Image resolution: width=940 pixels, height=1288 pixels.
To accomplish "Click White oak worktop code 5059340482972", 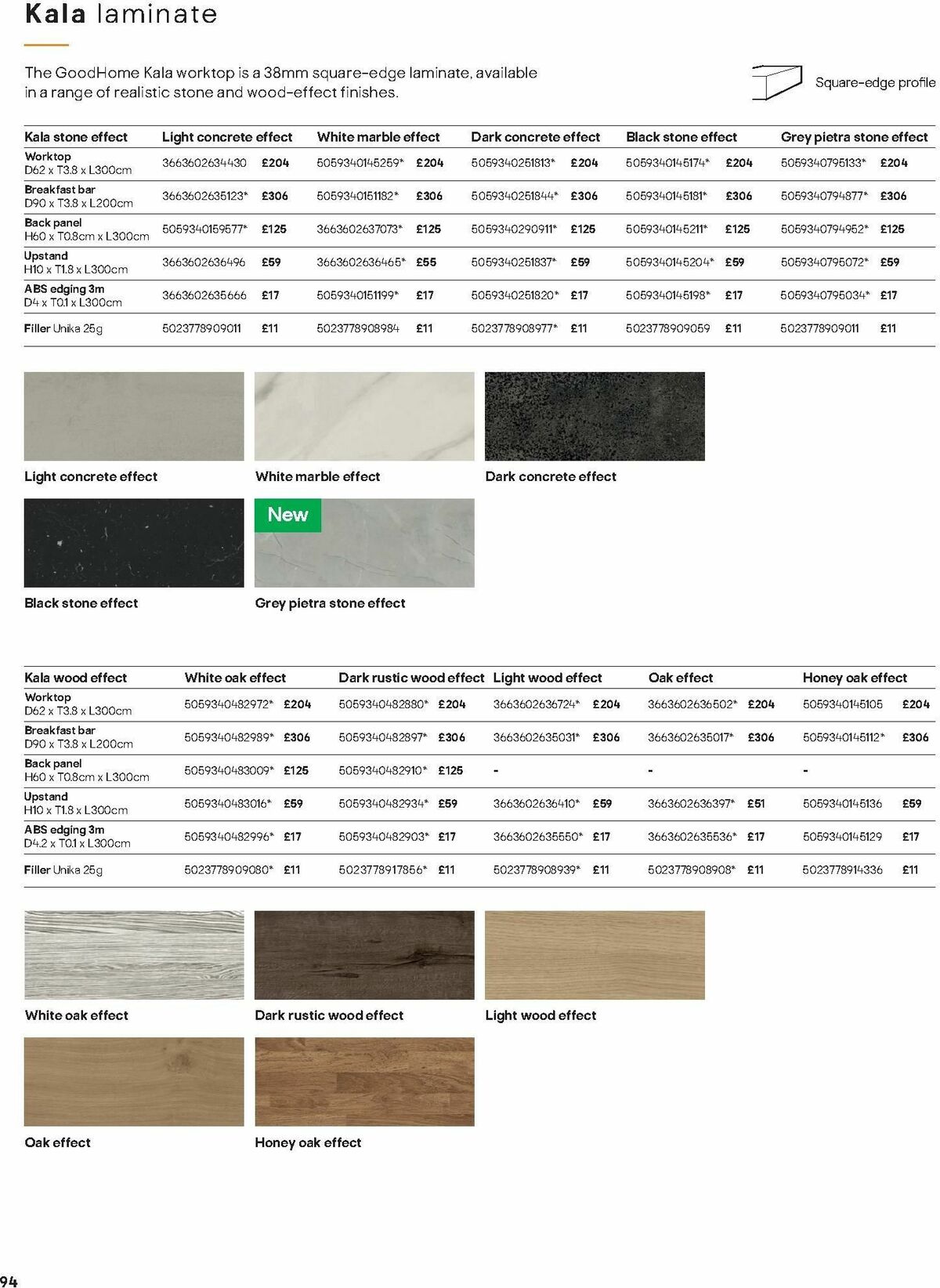I will coord(229,704).
